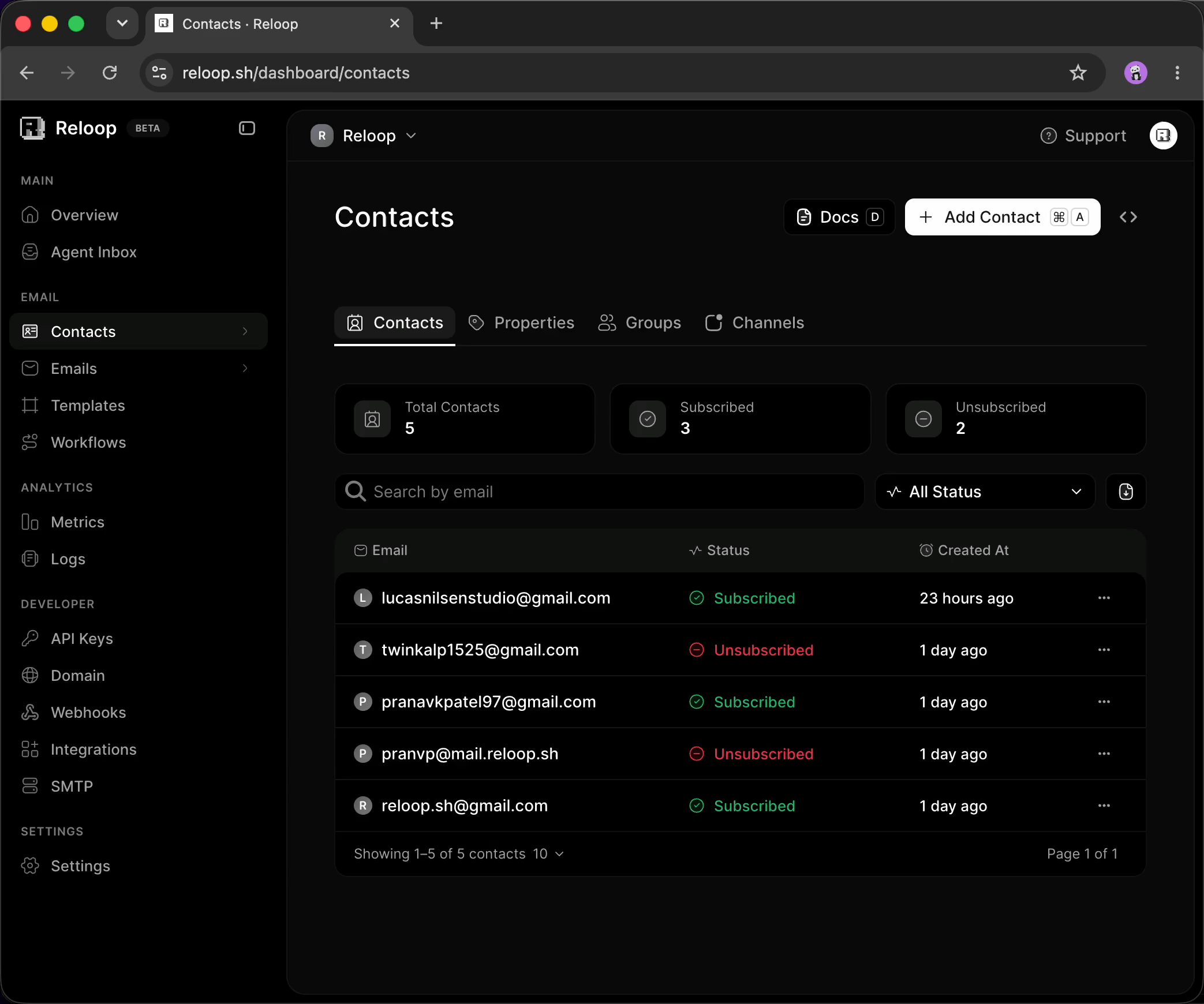Go back using the browser arrow

[x=27, y=73]
